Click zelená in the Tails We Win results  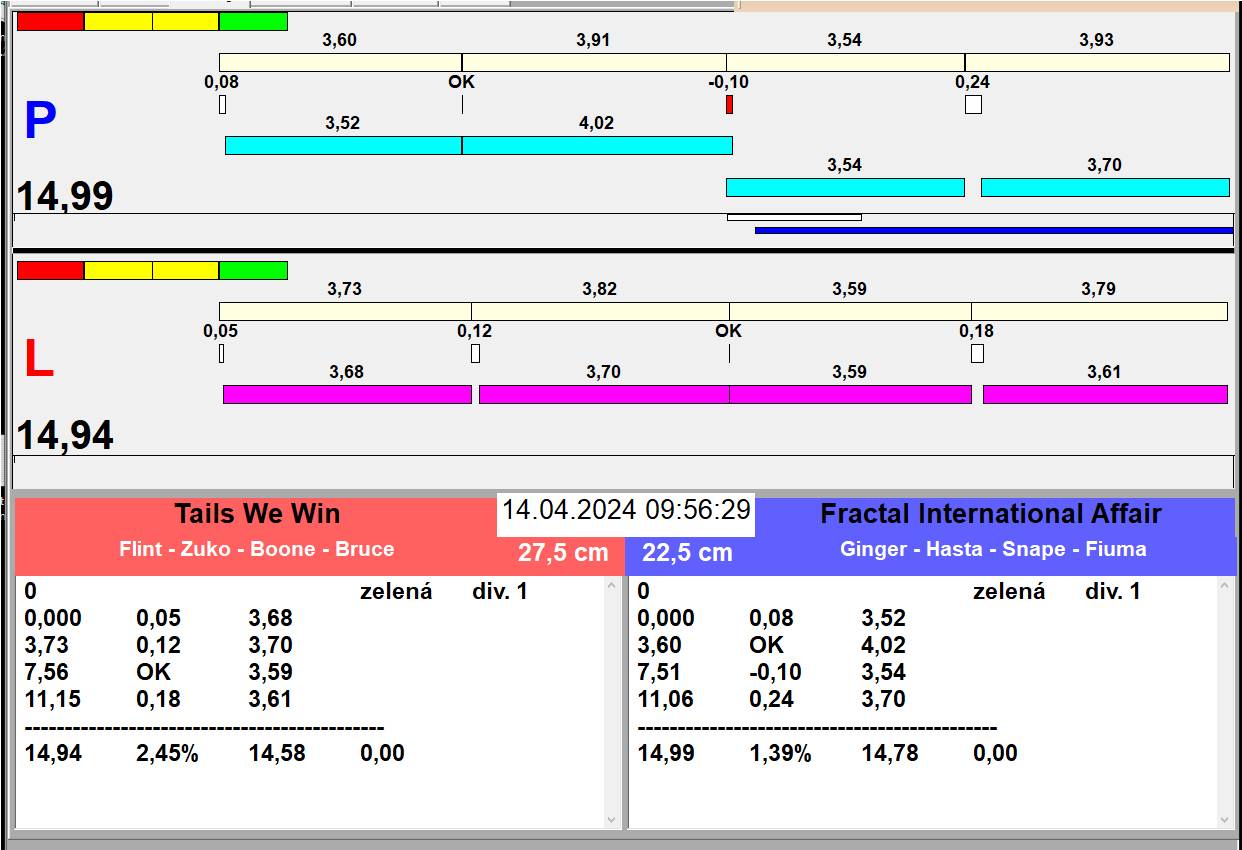[x=396, y=592]
